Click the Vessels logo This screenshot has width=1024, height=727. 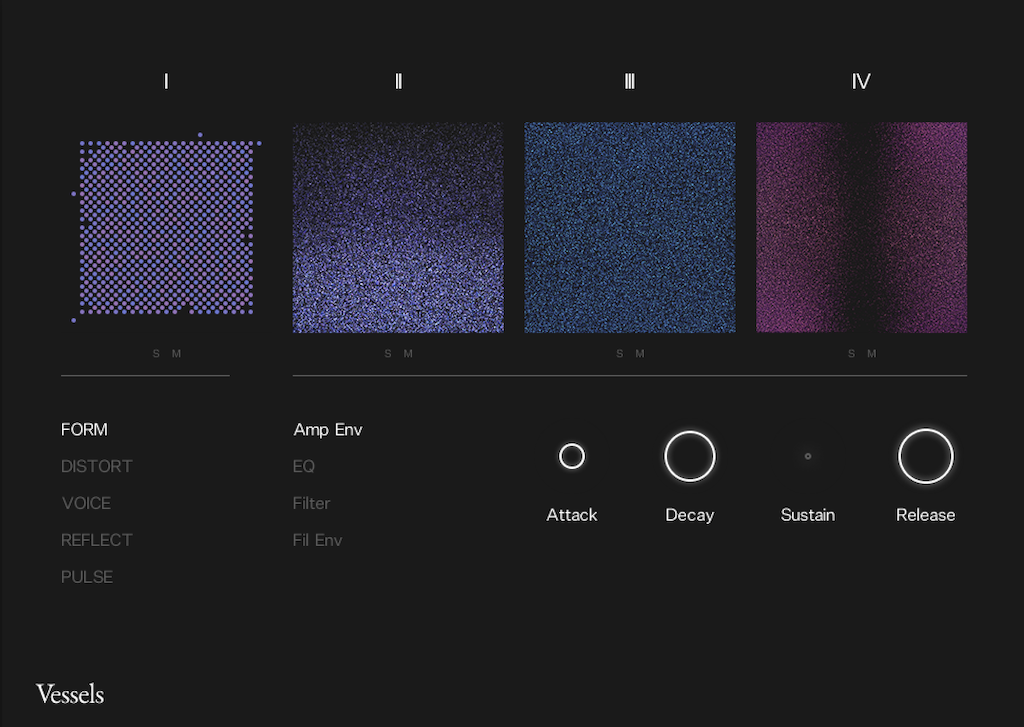pos(70,694)
